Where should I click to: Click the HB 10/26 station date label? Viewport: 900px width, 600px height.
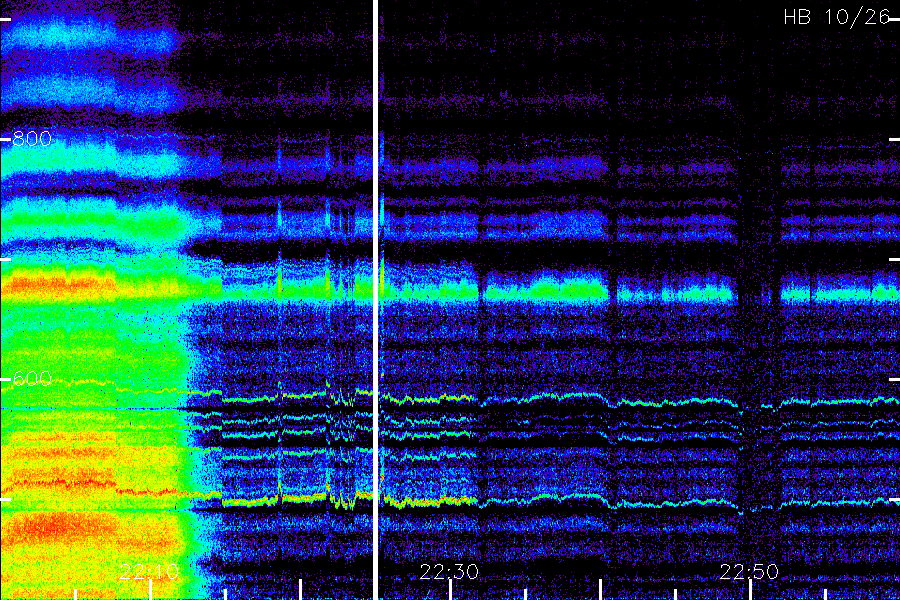tap(836, 17)
